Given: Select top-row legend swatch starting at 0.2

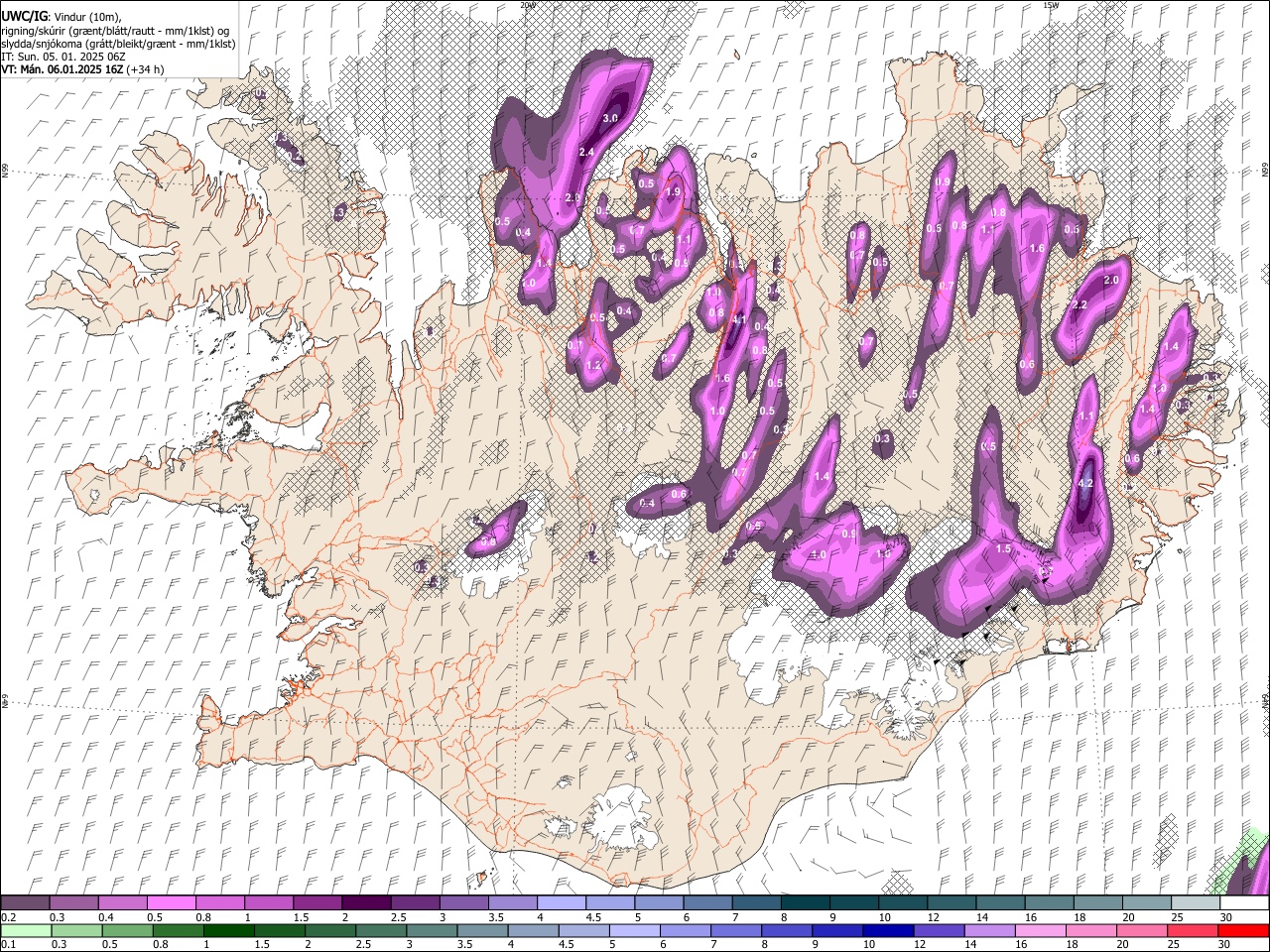Looking at the screenshot, I should pyautogui.click(x=25, y=903).
